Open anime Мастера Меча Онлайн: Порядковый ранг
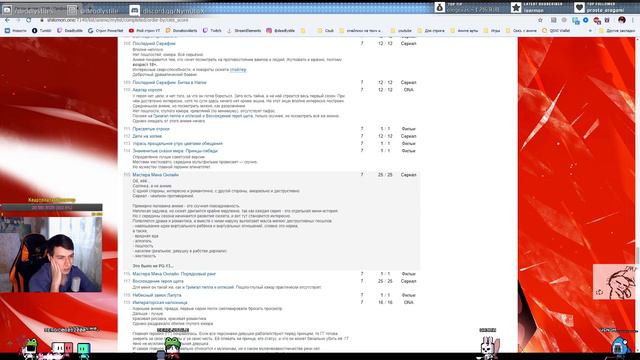The width and height of the screenshot is (640, 360). tap(174, 274)
